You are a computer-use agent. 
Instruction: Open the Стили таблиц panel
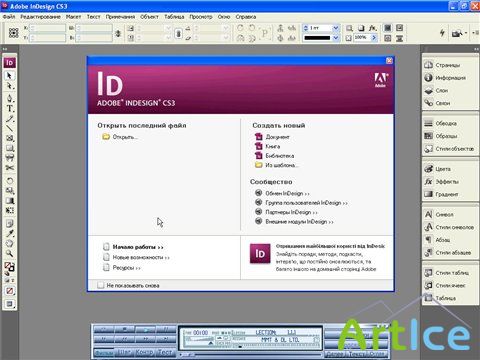tap(452, 273)
